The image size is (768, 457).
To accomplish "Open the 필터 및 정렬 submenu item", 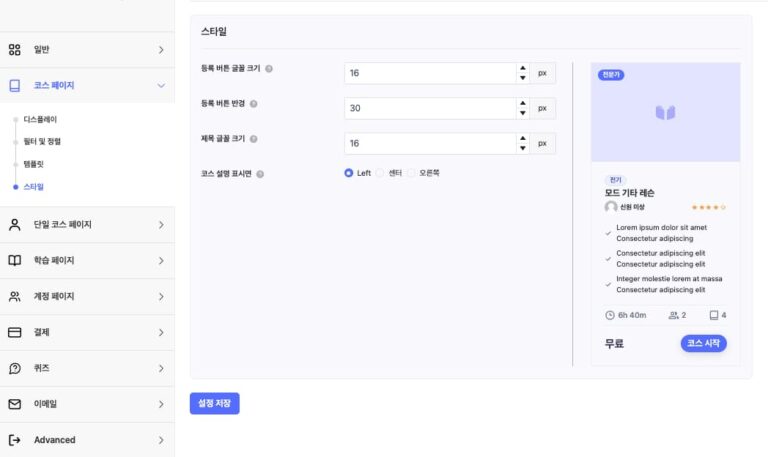I will pyautogui.click(x=42, y=141).
